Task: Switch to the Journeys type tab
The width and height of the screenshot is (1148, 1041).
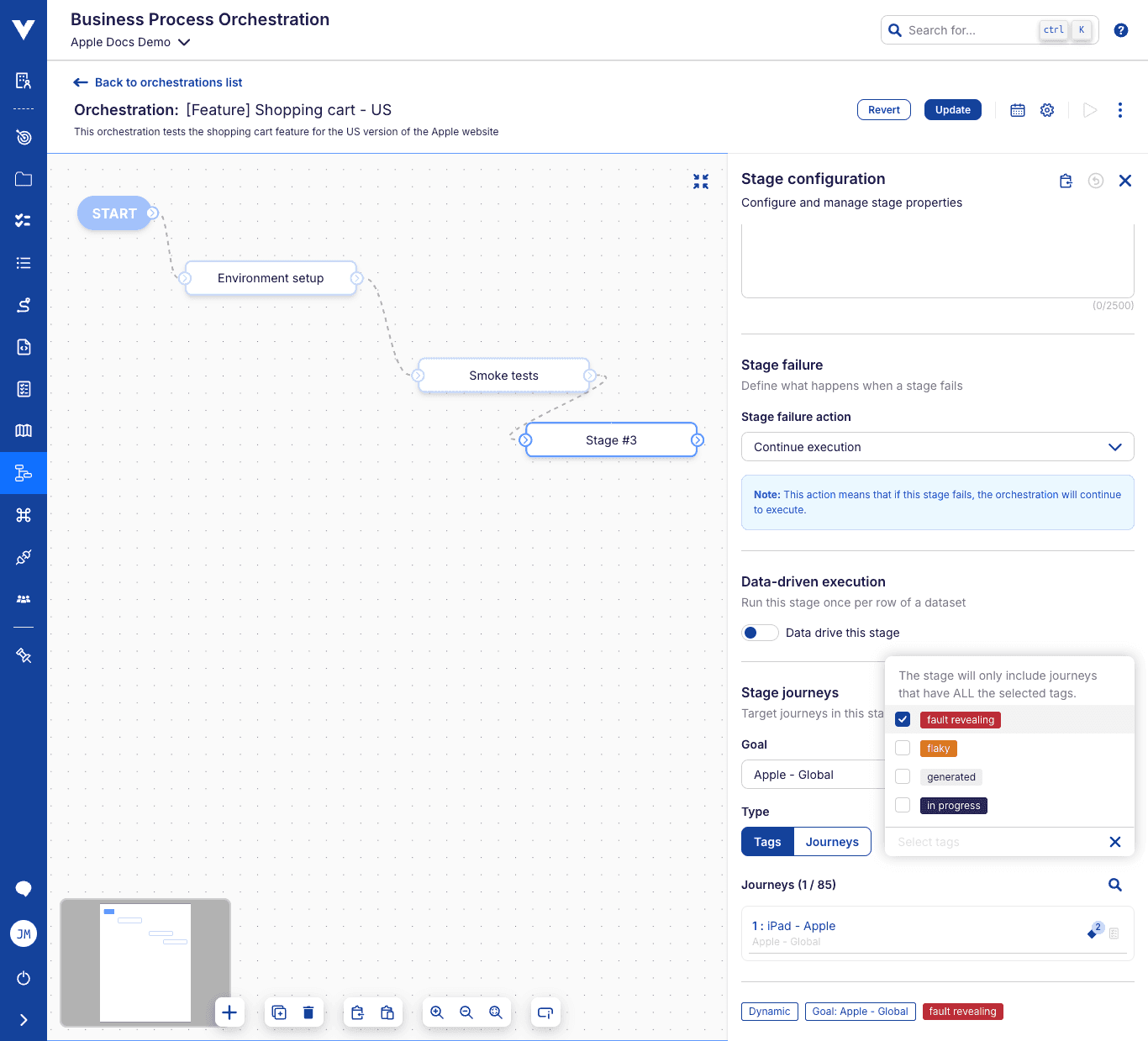Action: 832,842
